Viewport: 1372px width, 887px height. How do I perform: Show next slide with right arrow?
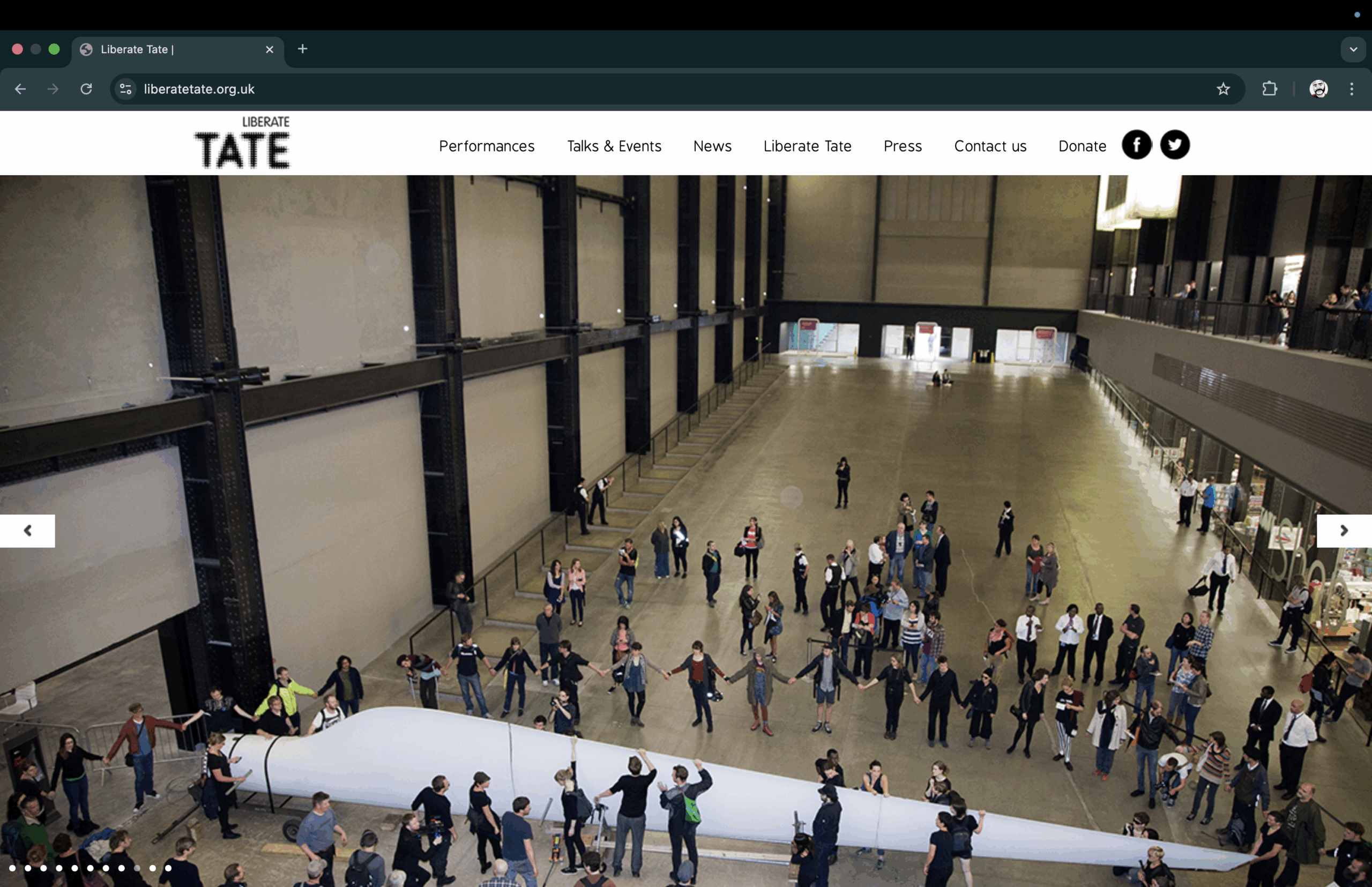(1344, 531)
